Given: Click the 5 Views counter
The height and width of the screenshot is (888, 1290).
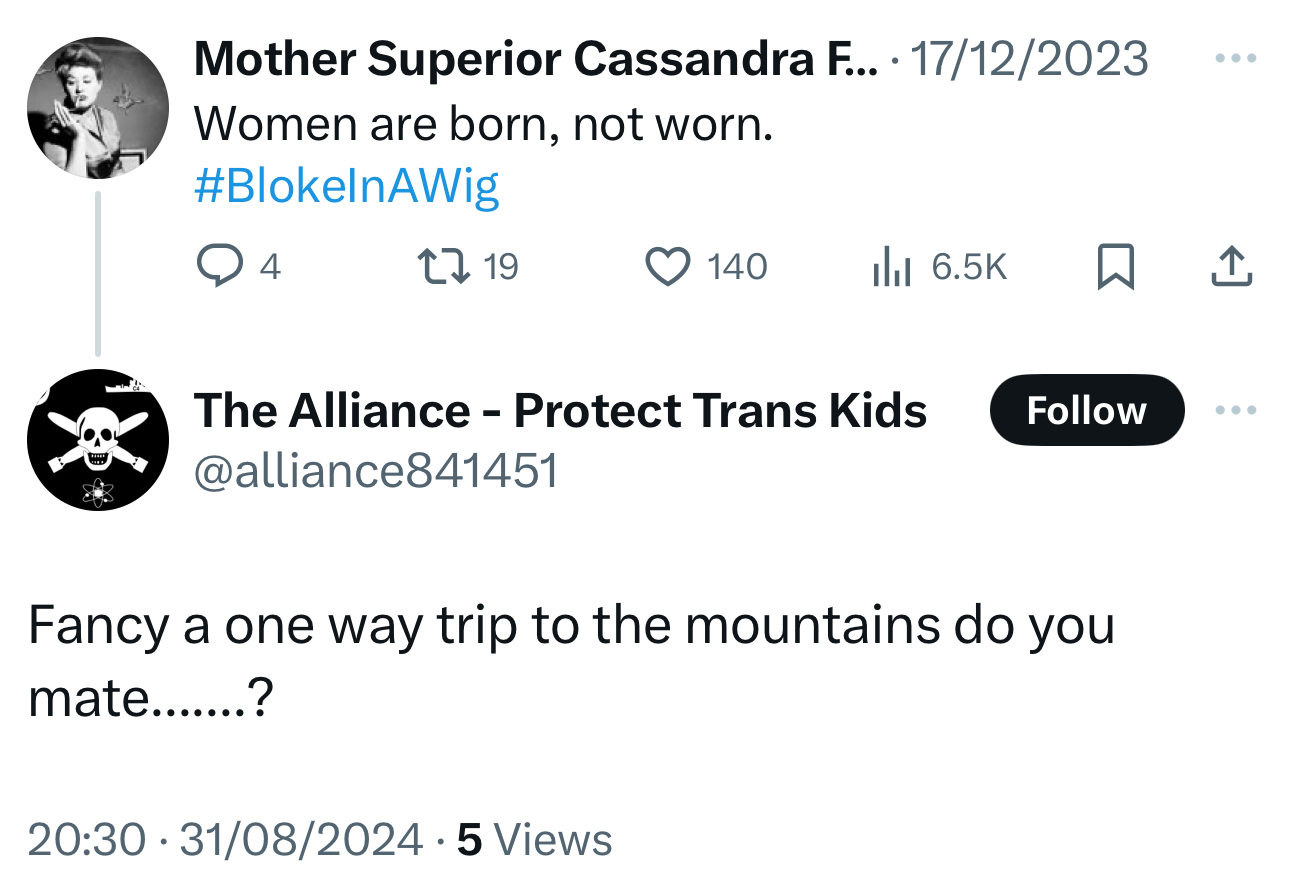Looking at the screenshot, I should click(534, 838).
